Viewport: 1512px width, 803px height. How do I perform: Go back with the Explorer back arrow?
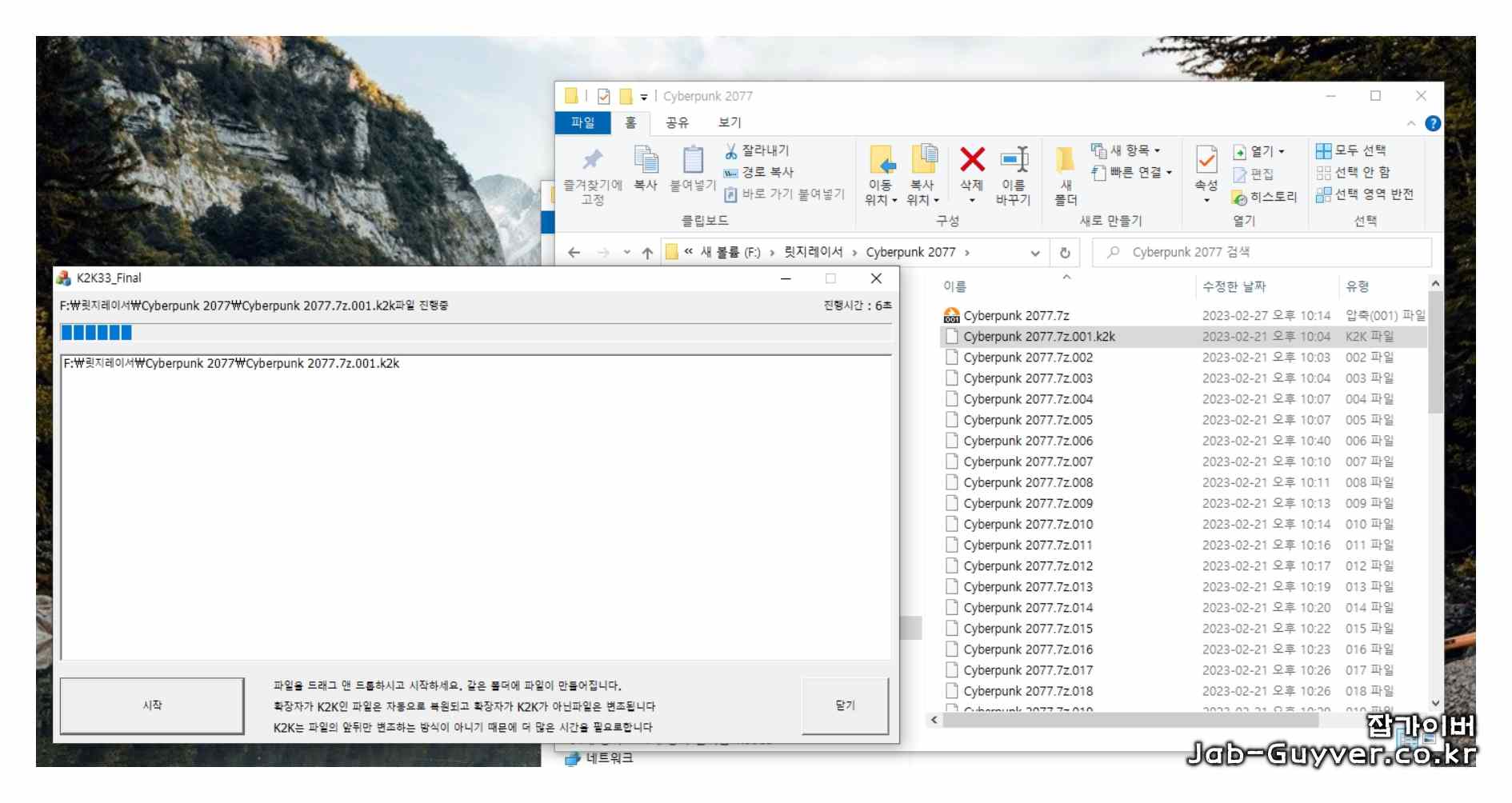tap(574, 253)
